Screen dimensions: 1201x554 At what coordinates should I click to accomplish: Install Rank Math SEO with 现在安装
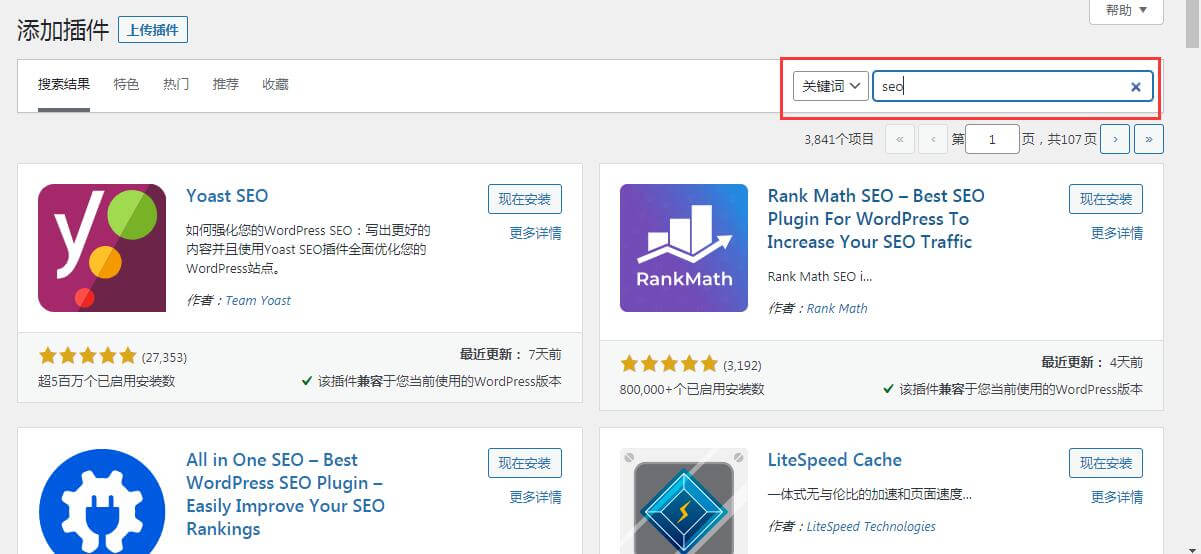[1106, 199]
